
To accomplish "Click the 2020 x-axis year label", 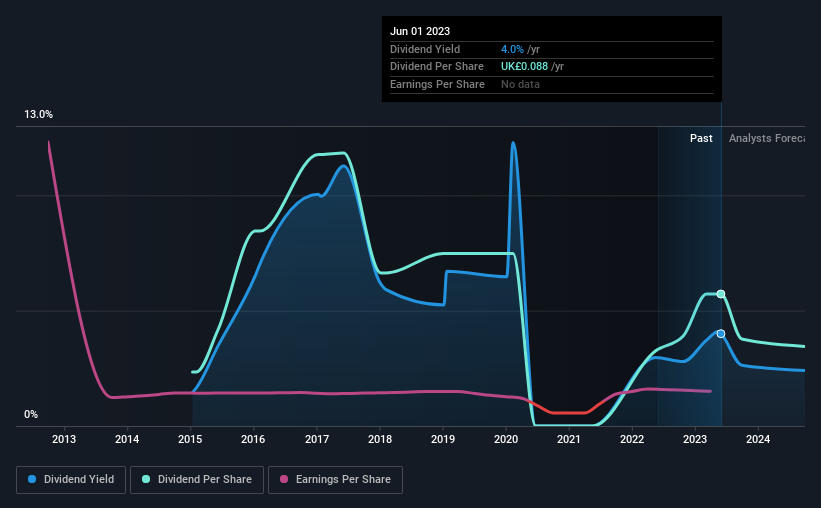I will (506, 439).
